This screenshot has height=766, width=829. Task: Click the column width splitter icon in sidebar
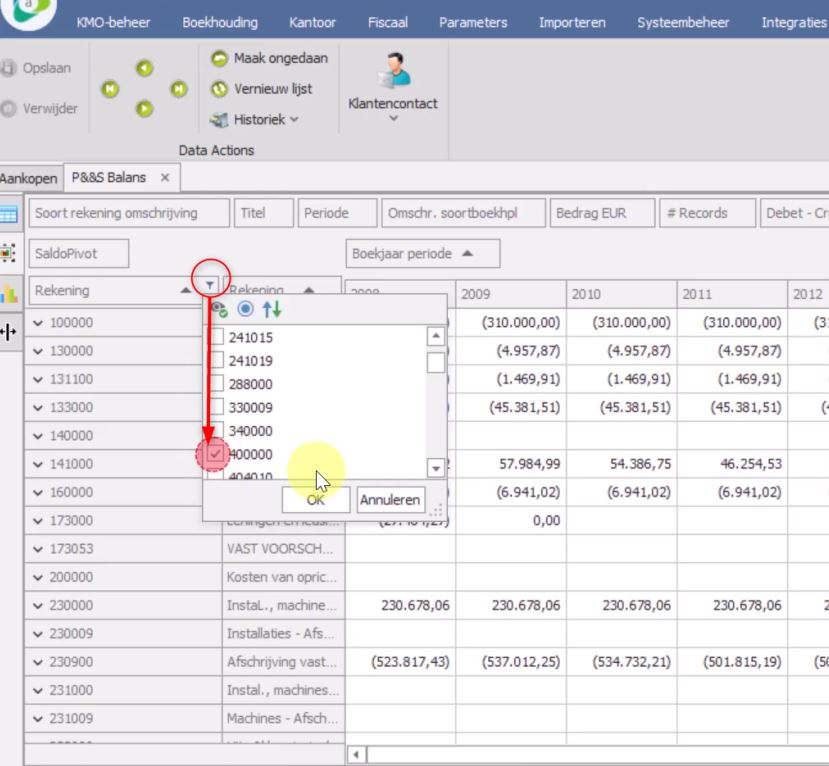click(8, 331)
